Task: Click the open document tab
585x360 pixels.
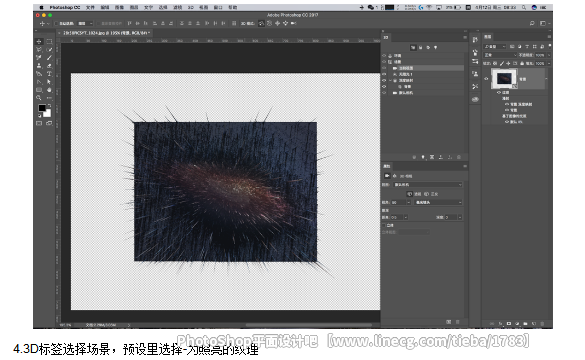Action: pyautogui.click(x=106, y=33)
